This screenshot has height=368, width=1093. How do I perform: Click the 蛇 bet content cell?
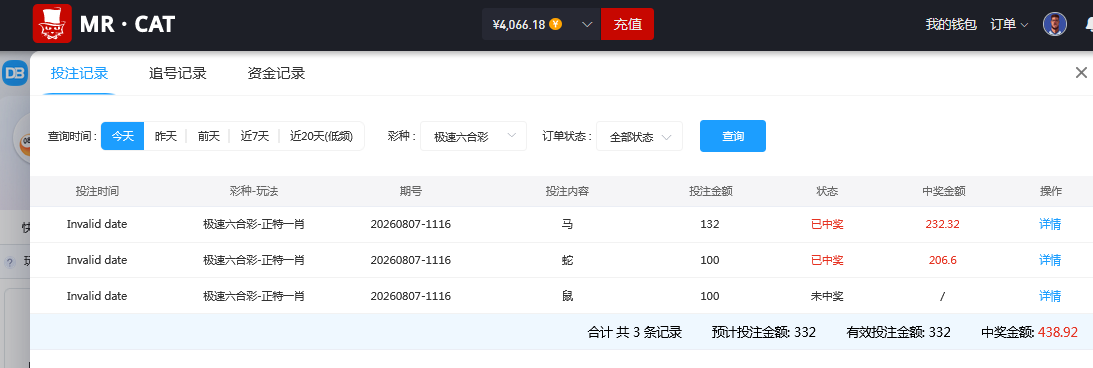coord(567,260)
